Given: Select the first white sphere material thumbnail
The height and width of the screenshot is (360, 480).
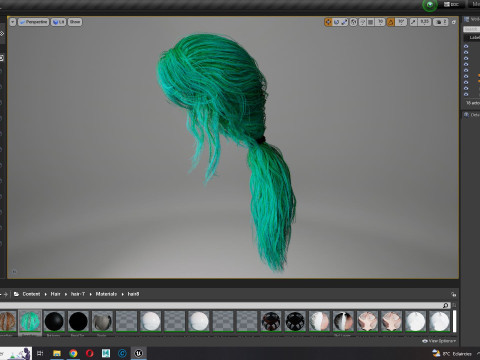Looking at the screenshot, I should [x=150, y=321].
